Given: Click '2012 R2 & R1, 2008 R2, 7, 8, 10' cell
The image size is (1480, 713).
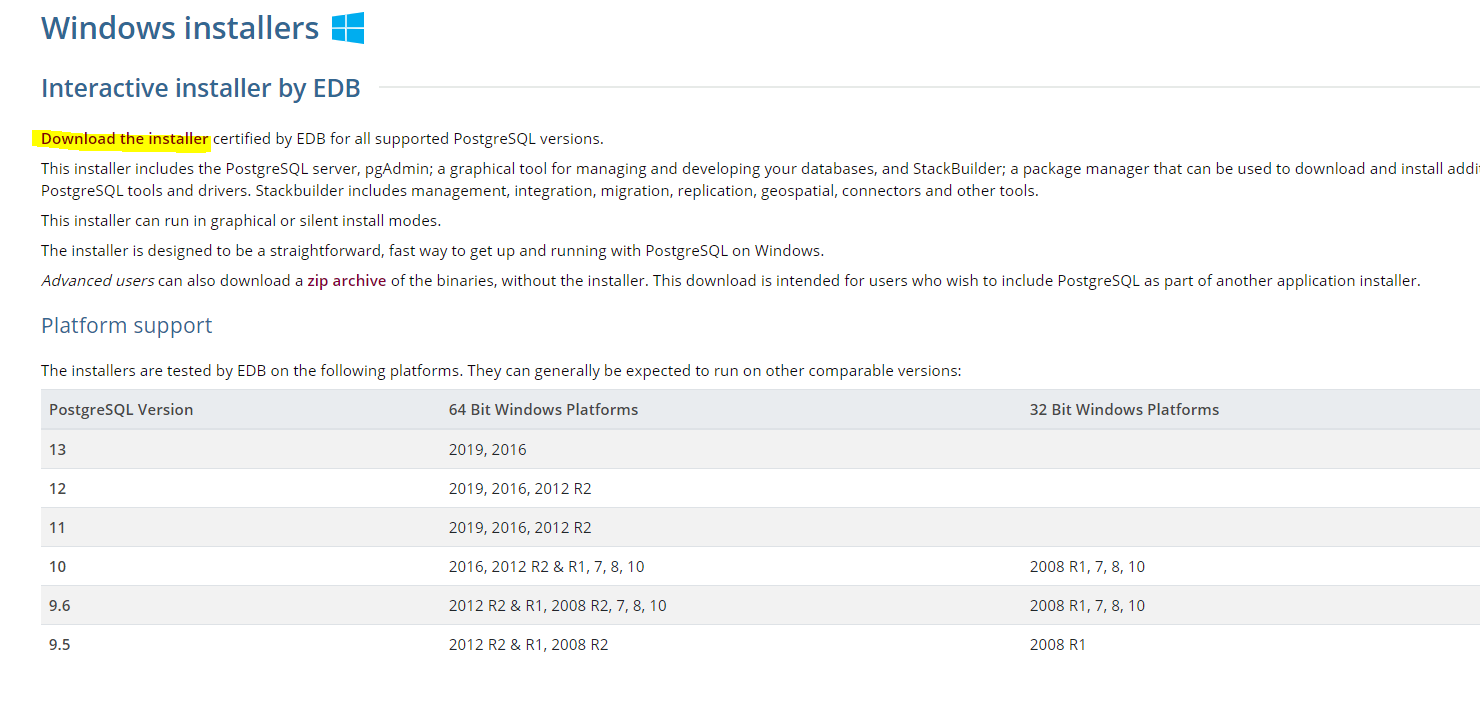Looking at the screenshot, I should click(557, 605).
